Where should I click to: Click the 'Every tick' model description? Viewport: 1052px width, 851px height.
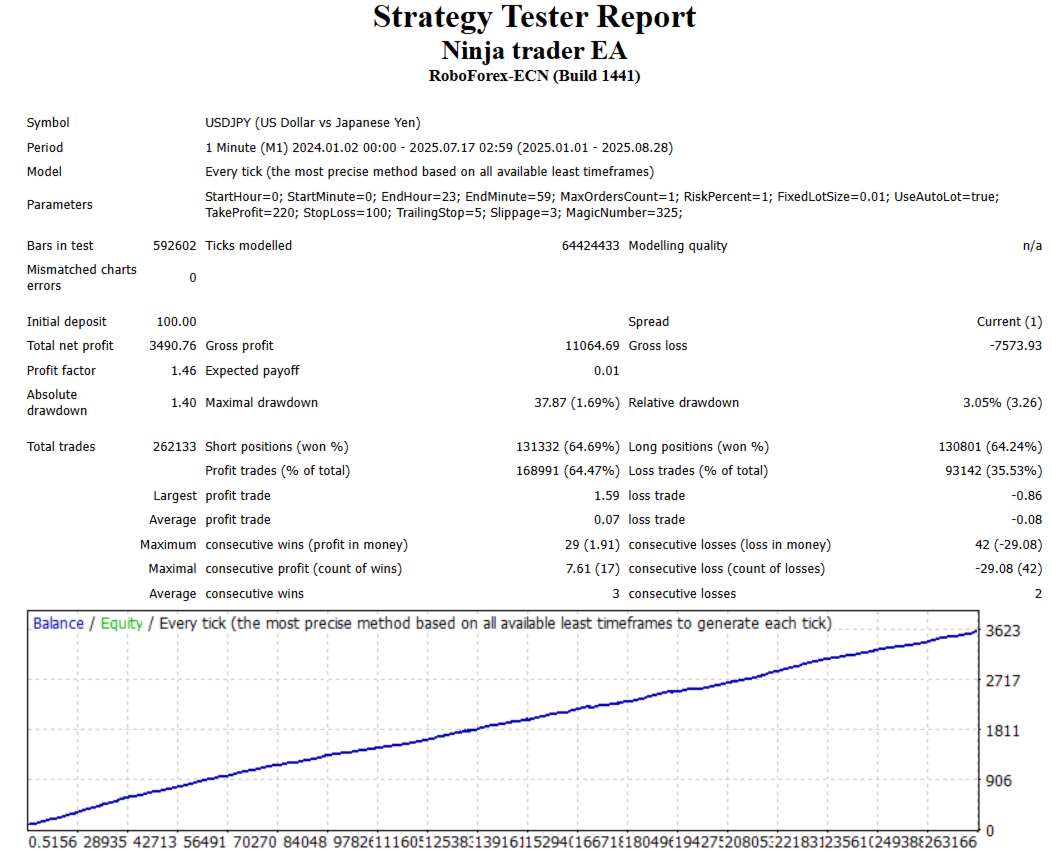tap(429, 172)
